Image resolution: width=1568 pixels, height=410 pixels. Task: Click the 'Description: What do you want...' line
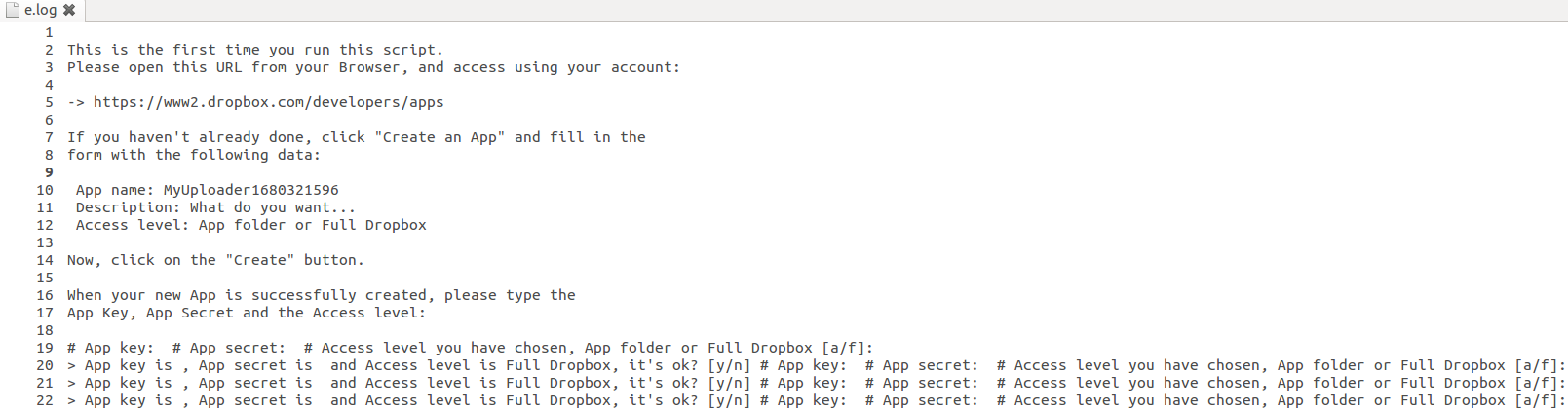click(x=215, y=207)
